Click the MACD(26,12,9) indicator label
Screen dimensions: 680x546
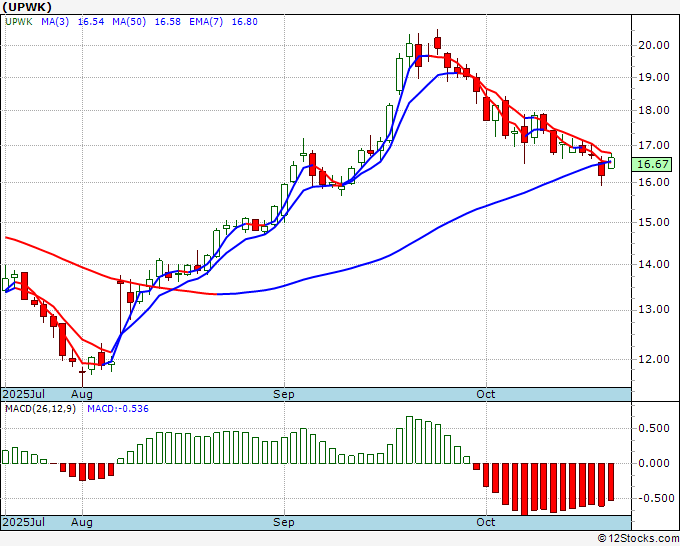pyautogui.click(x=40, y=409)
